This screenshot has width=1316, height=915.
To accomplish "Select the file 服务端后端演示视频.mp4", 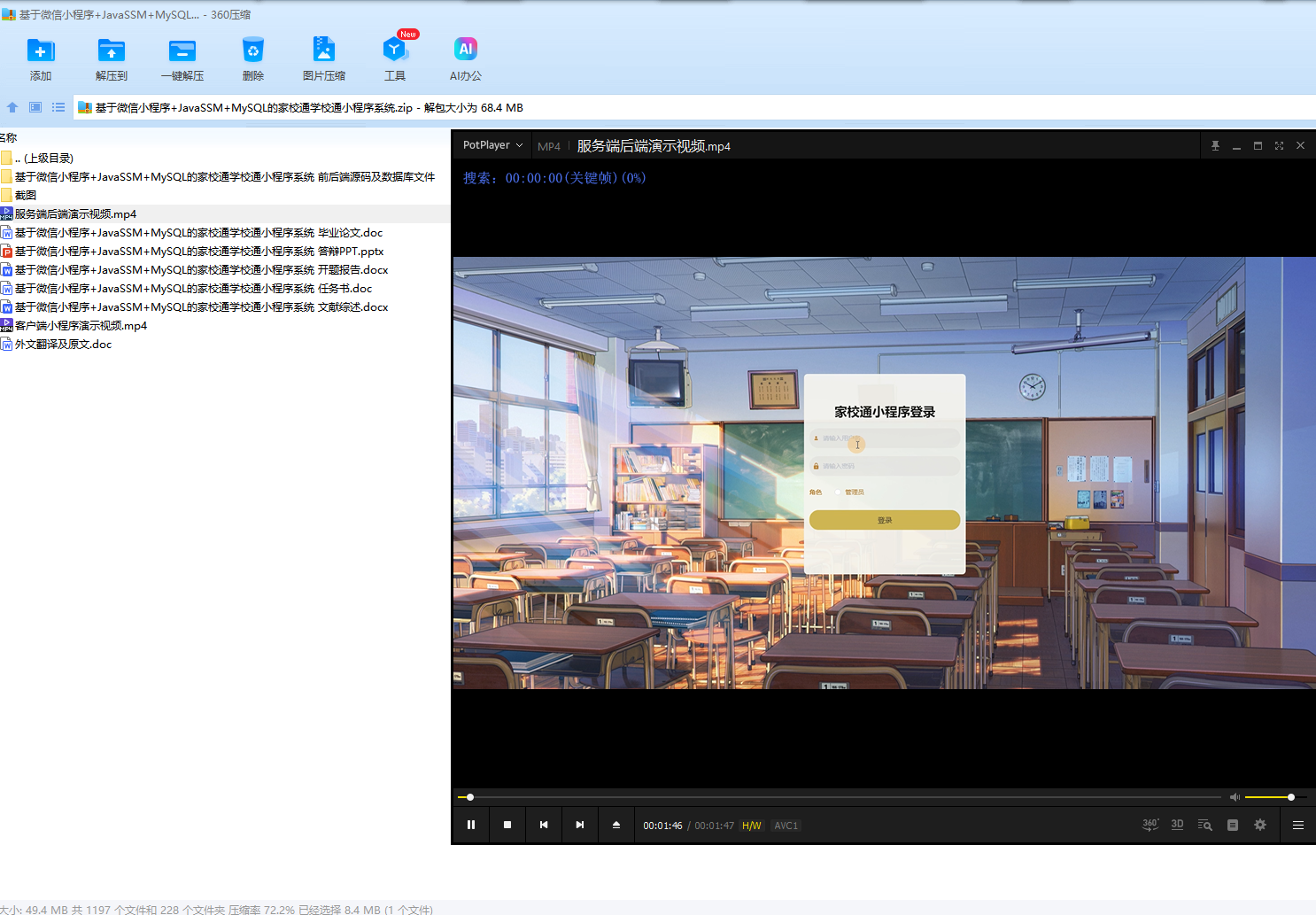I will [225, 213].
